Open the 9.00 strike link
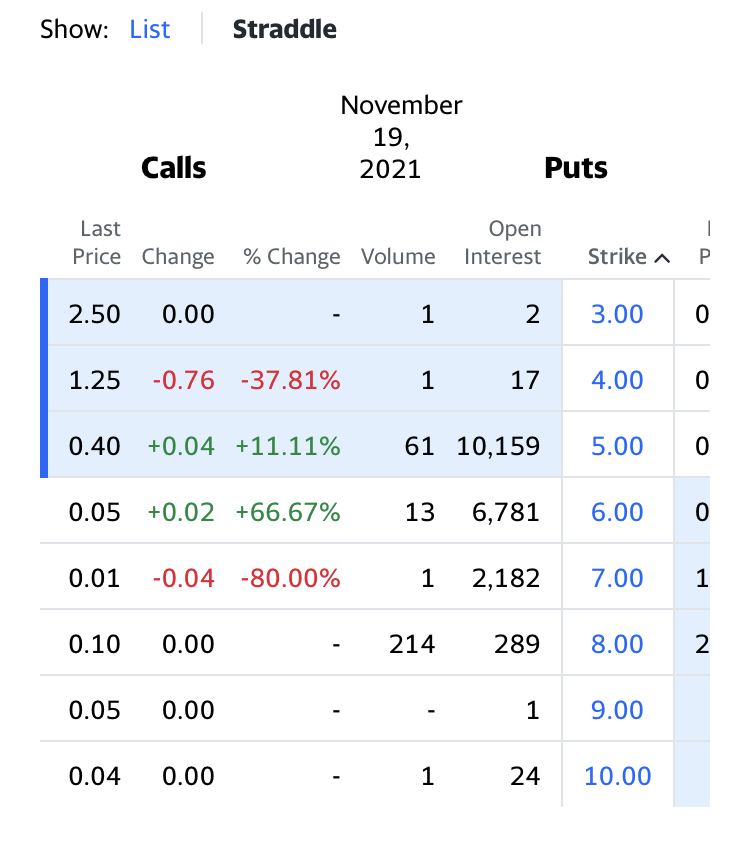This screenshot has width=750, height=849. 617,710
